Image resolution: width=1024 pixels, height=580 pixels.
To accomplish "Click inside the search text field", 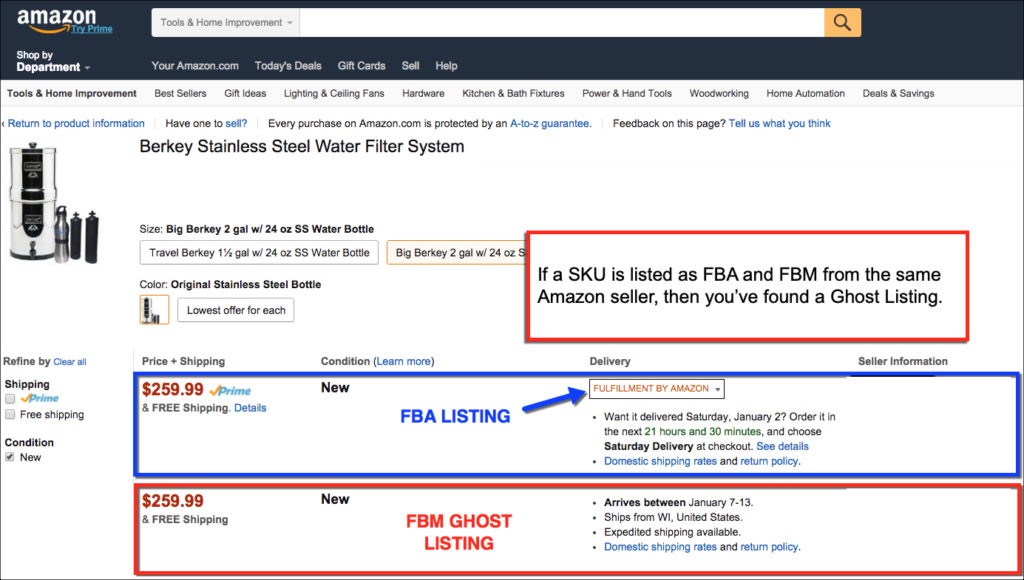I will tap(562, 23).
